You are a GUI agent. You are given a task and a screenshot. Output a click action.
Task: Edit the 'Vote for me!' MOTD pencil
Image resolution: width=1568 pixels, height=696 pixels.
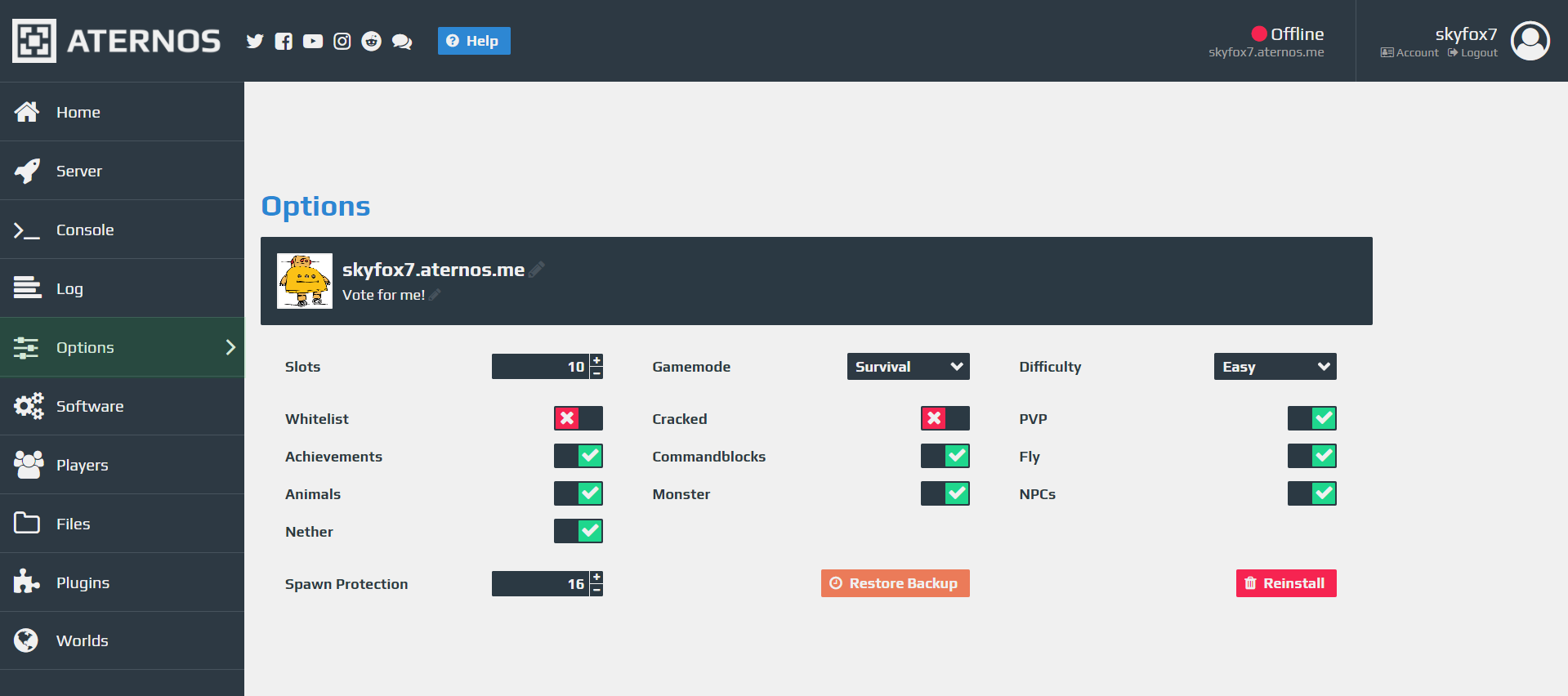(x=435, y=295)
